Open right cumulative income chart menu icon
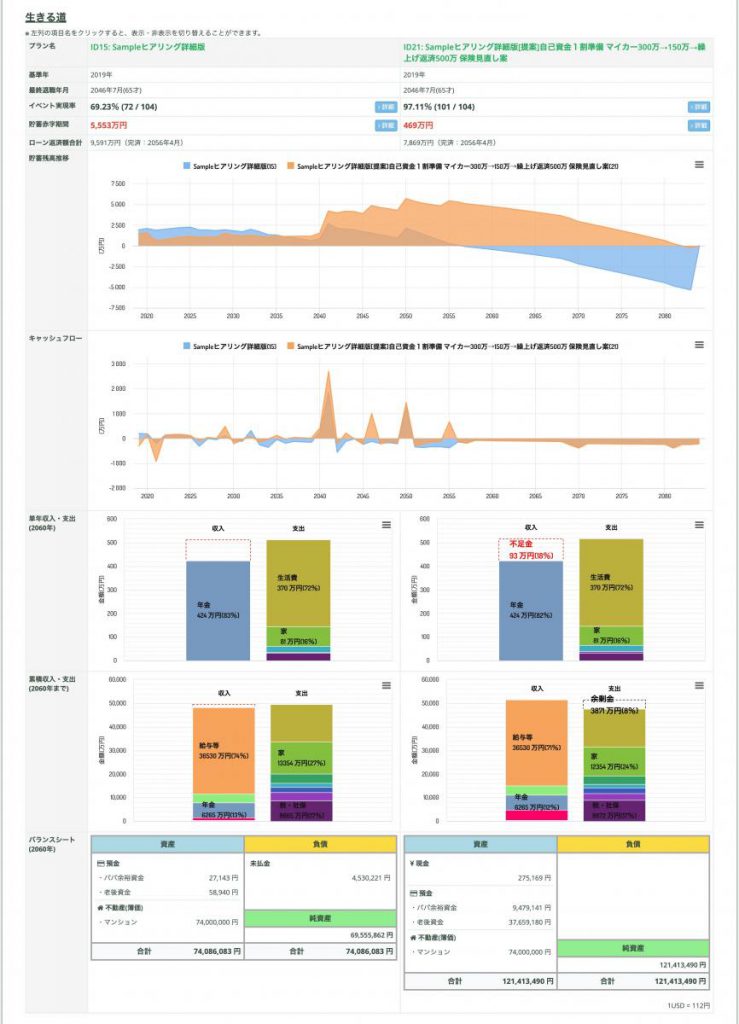739x1024 pixels. coord(699,685)
